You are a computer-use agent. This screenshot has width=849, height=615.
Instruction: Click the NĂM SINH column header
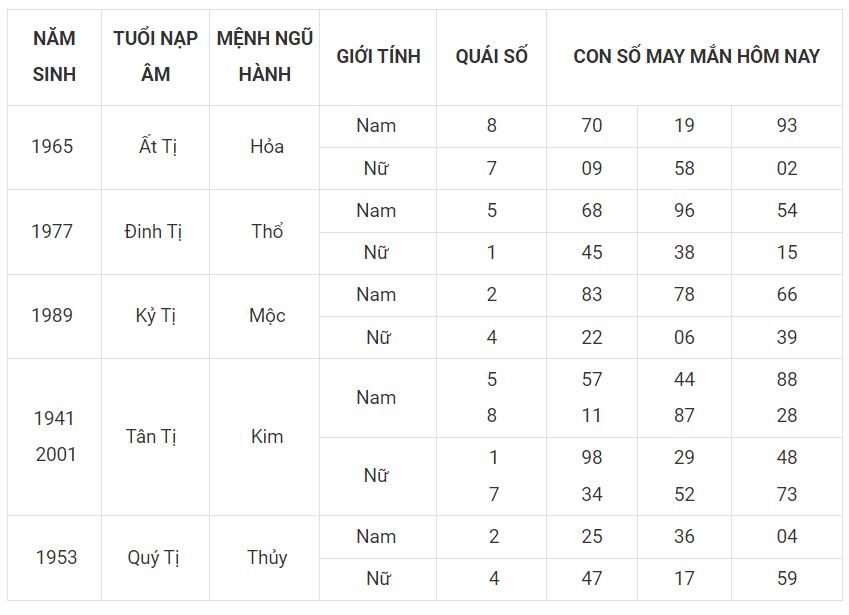coord(54,57)
